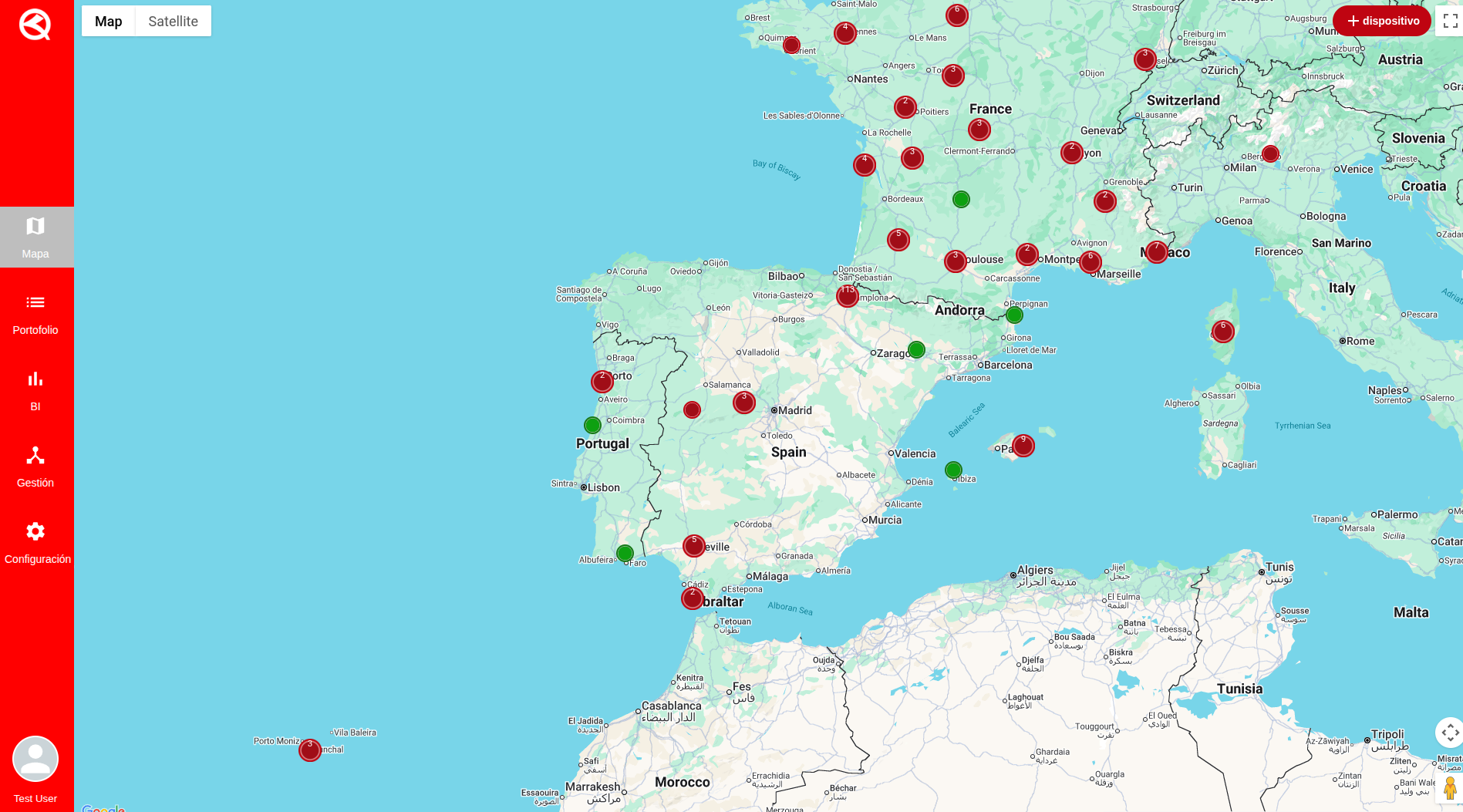The image size is (1463, 812).
Task: Click the 'Madrid' city label
Action: 795,410
